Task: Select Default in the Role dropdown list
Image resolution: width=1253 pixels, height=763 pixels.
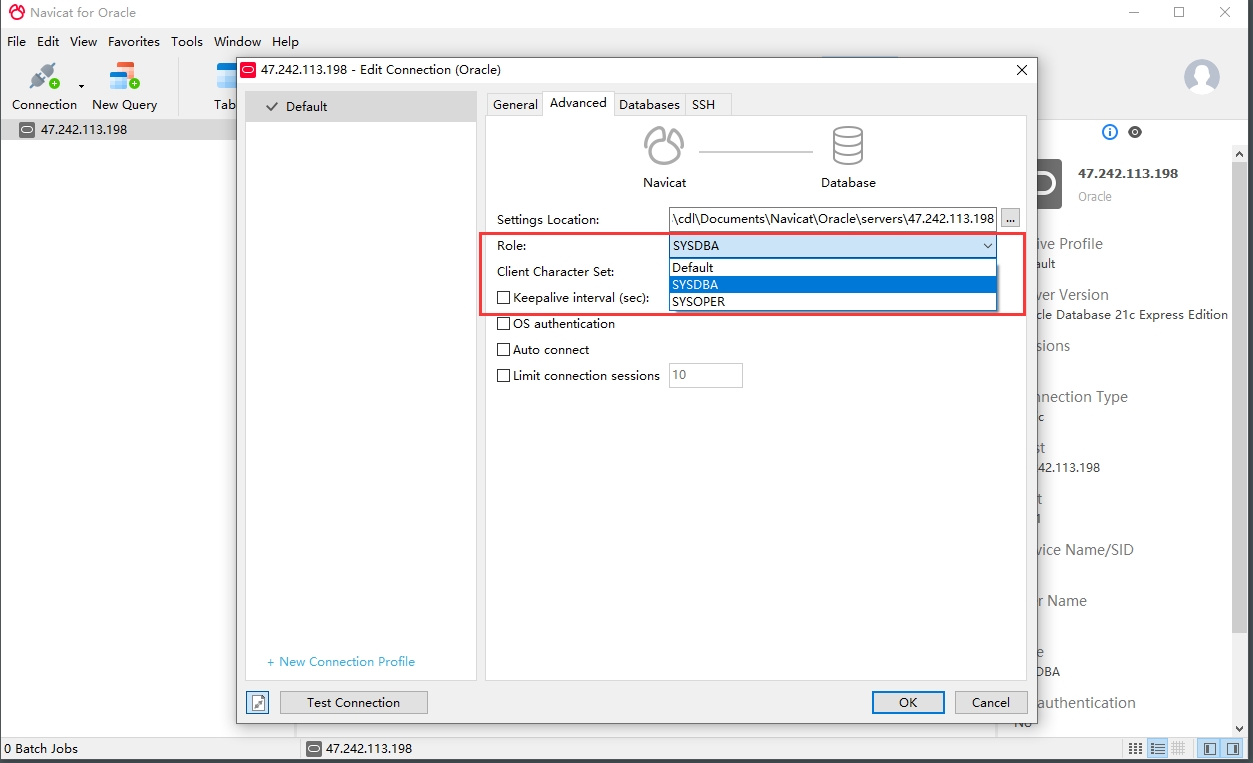Action: point(693,267)
